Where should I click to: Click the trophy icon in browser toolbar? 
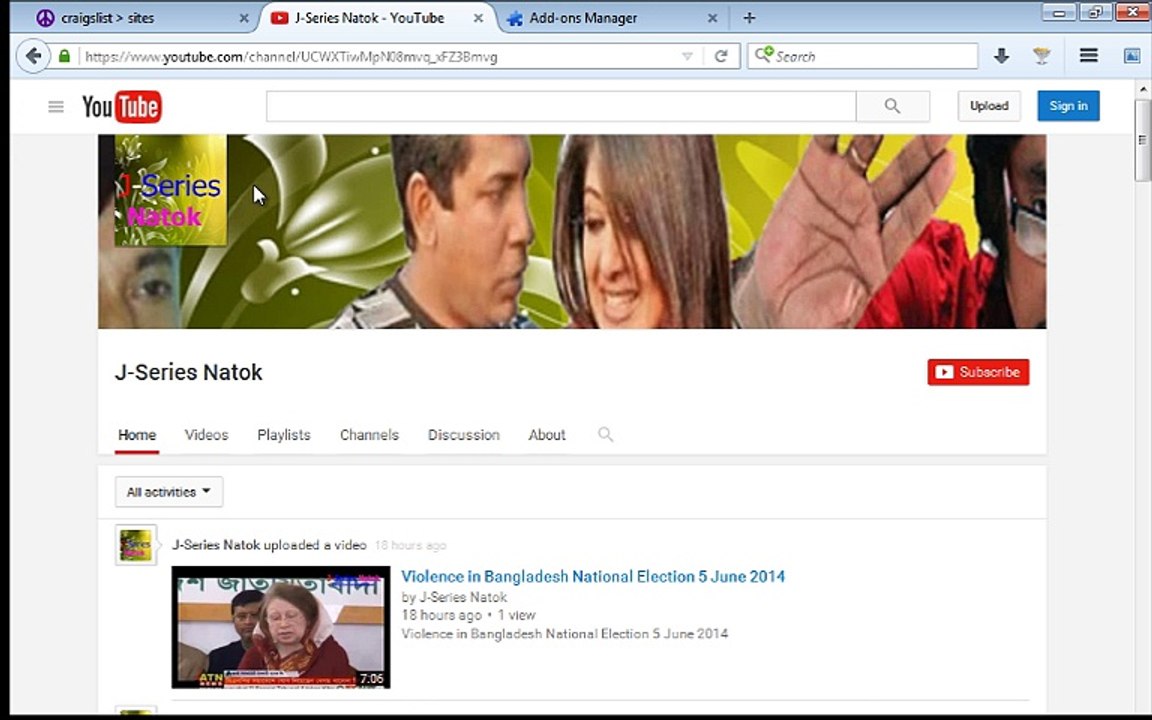click(x=1041, y=56)
